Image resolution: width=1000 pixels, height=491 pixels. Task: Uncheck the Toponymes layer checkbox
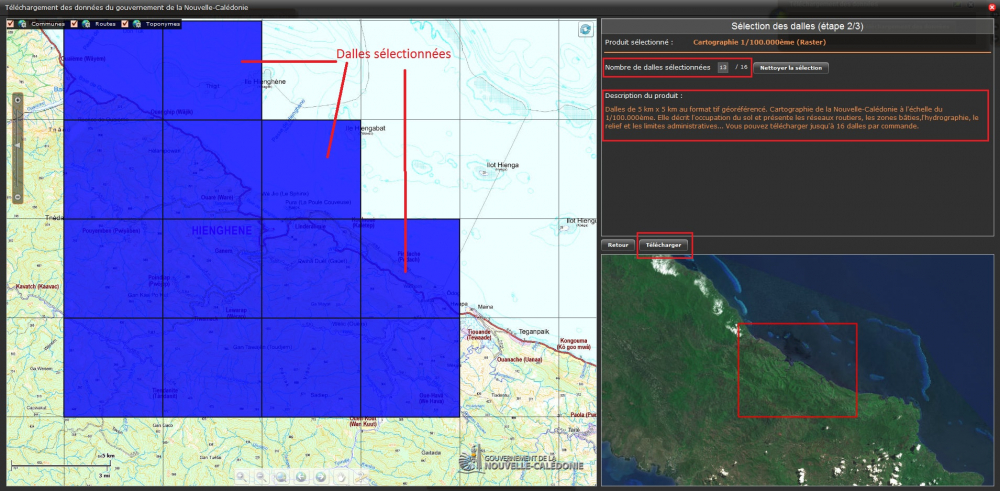point(125,24)
